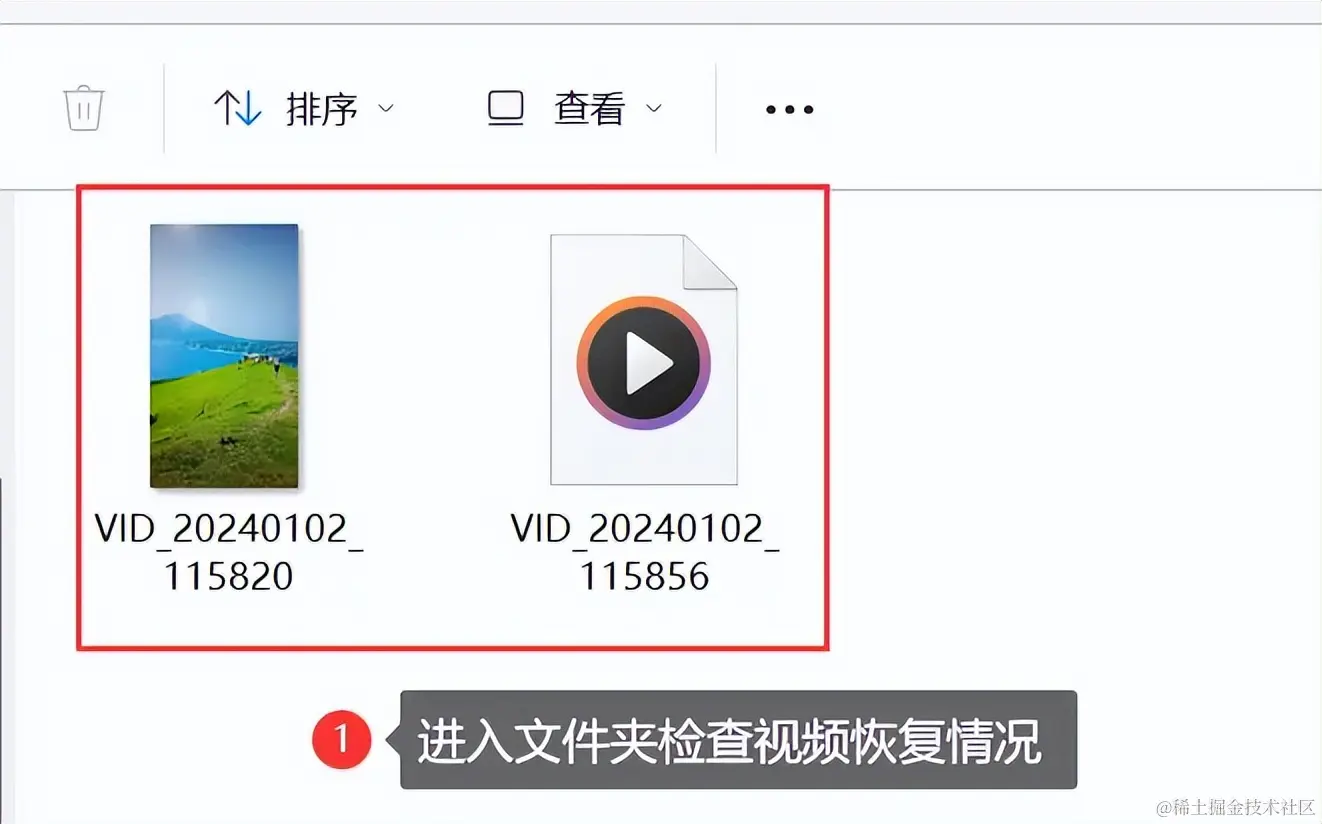Click the folded page corner of the 115856 file icon
The image size is (1322, 824).
(710, 261)
